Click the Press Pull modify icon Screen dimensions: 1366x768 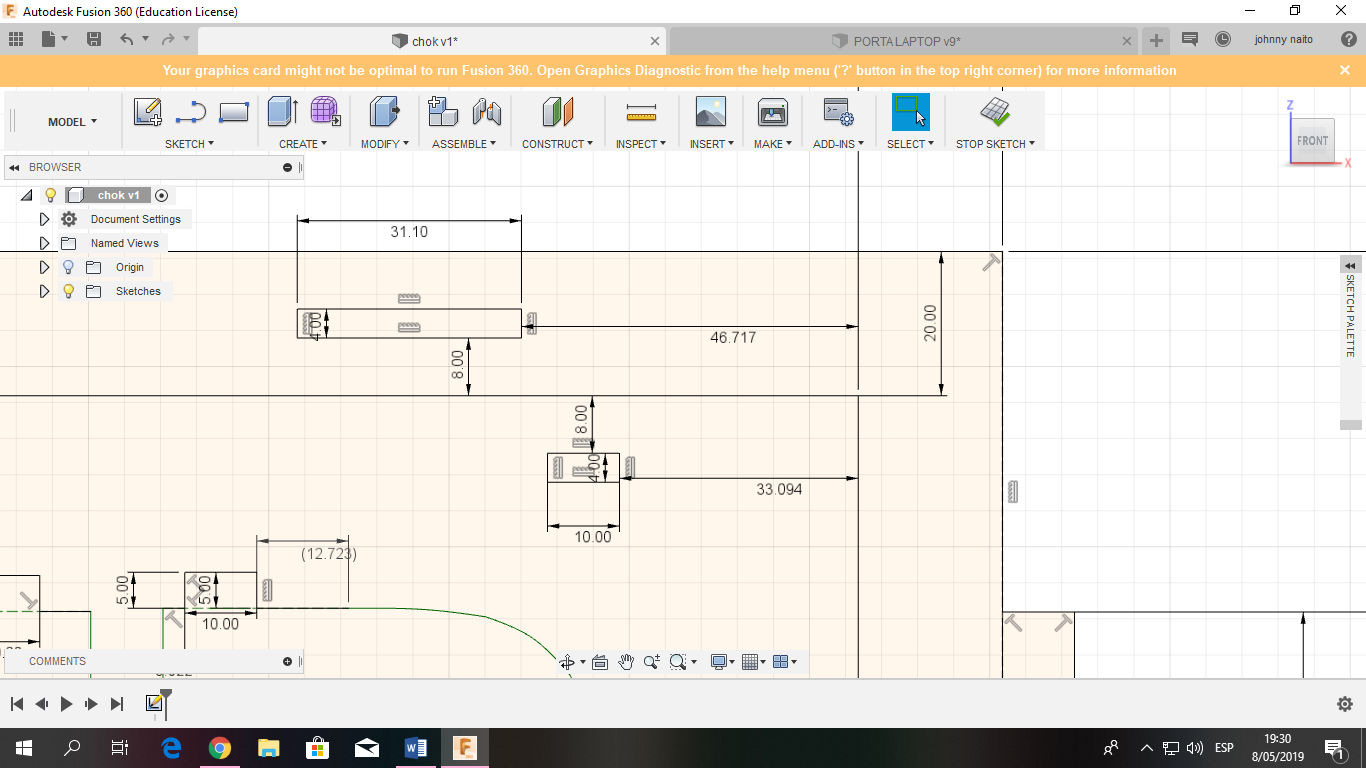[x=384, y=112]
